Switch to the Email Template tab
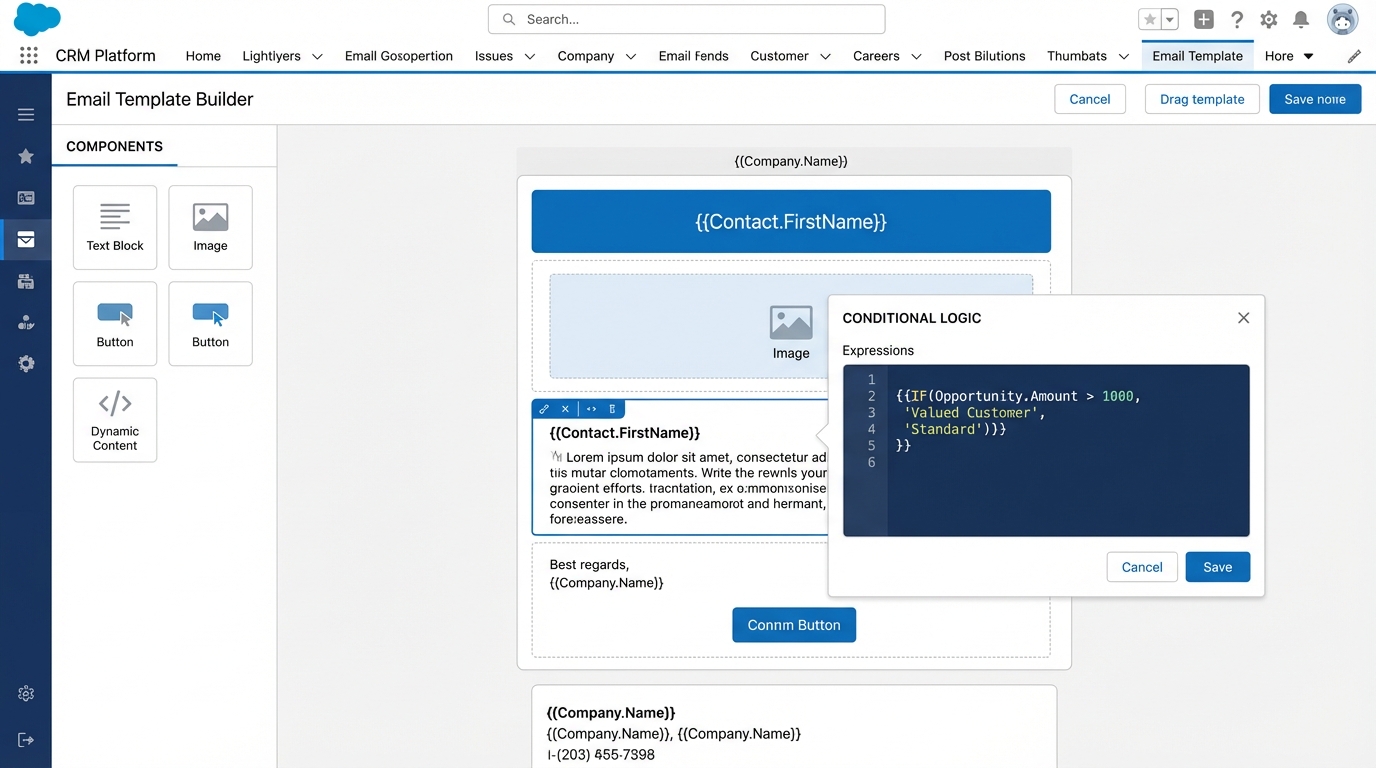The height and width of the screenshot is (768, 1376). (1197, 56)
